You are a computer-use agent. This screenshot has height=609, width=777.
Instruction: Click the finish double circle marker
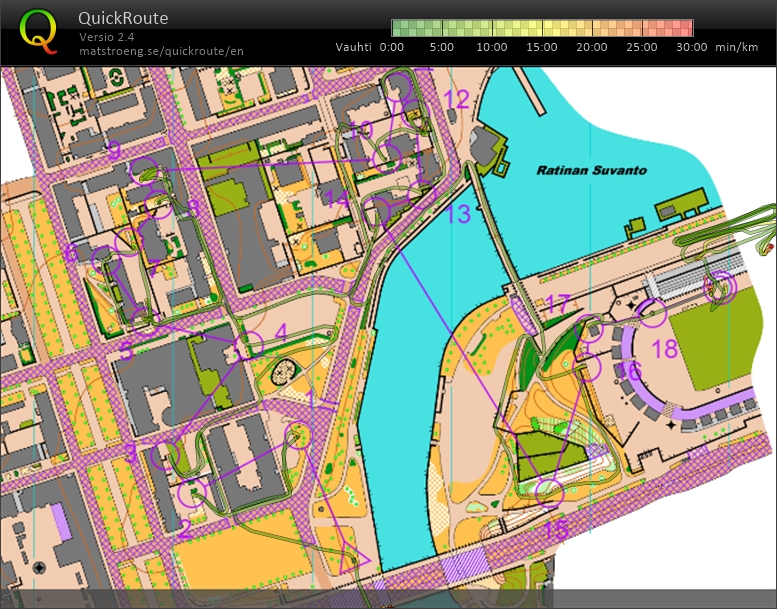point(719,288)
